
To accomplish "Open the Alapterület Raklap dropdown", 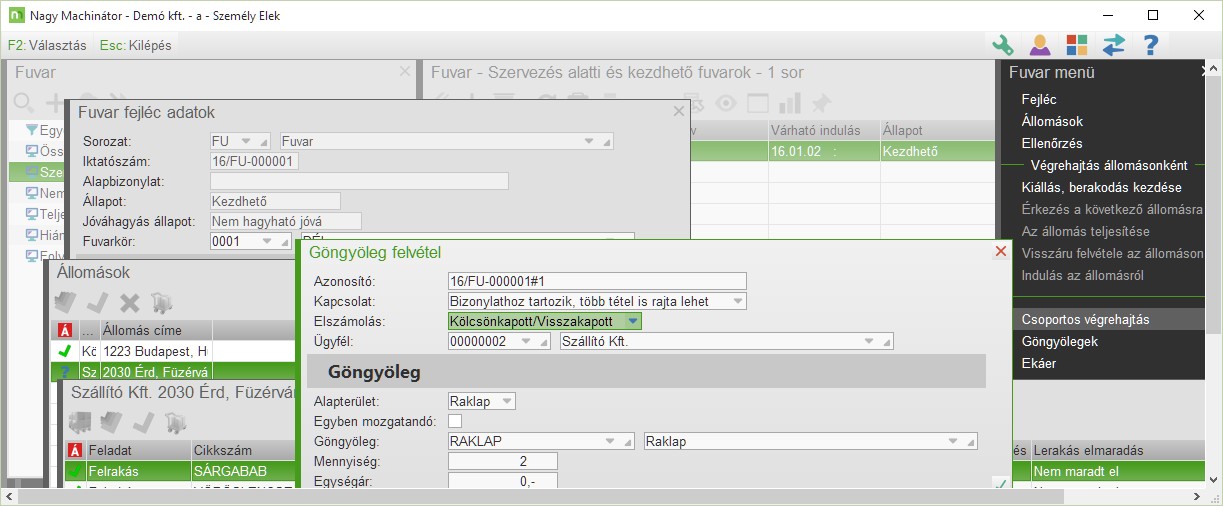I will click(x=507, y=401).
